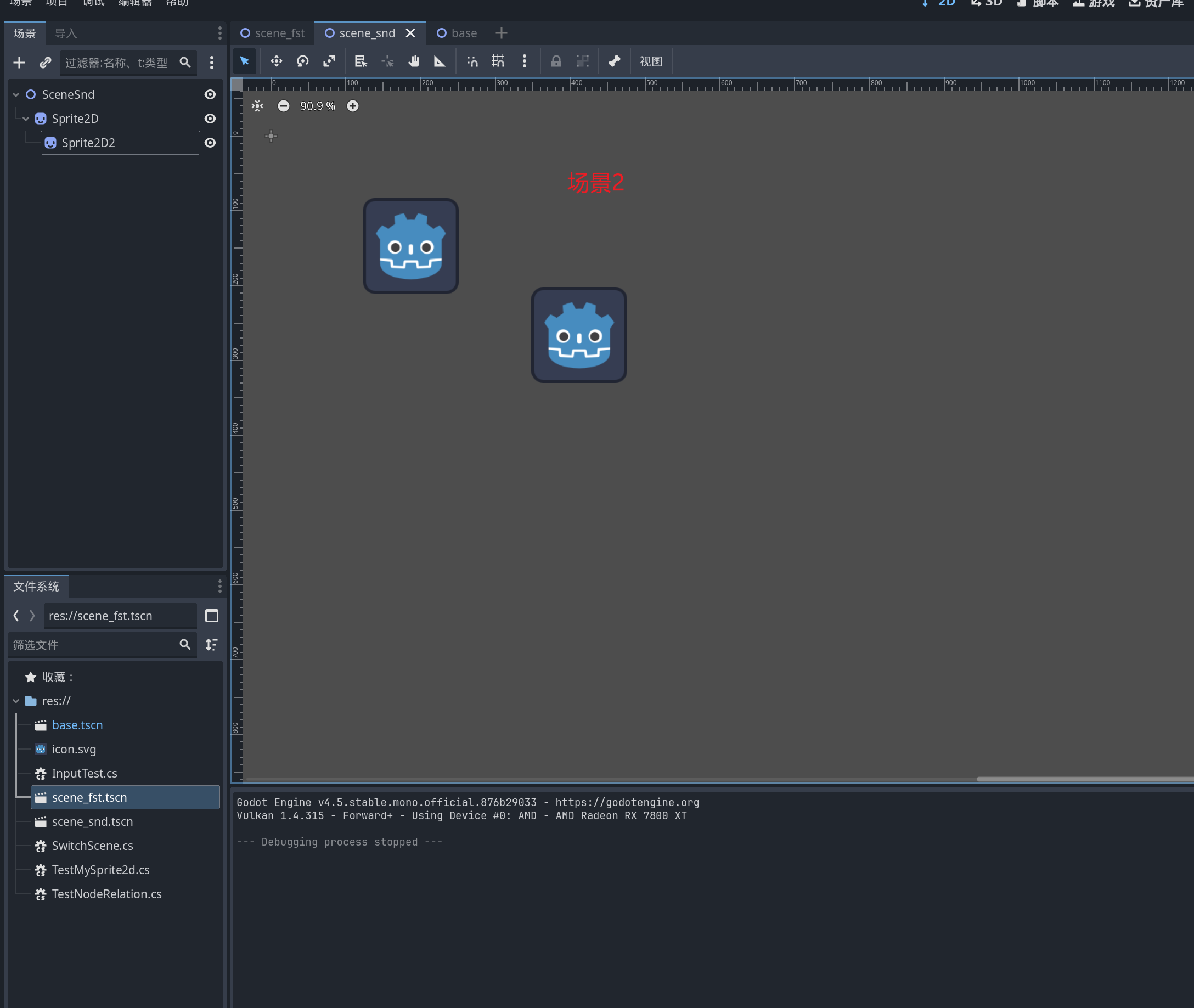Click the viewport horizontal scrollbar thumb
The width and height of the screenshot is (1194, 1008).
[1085, 779]
